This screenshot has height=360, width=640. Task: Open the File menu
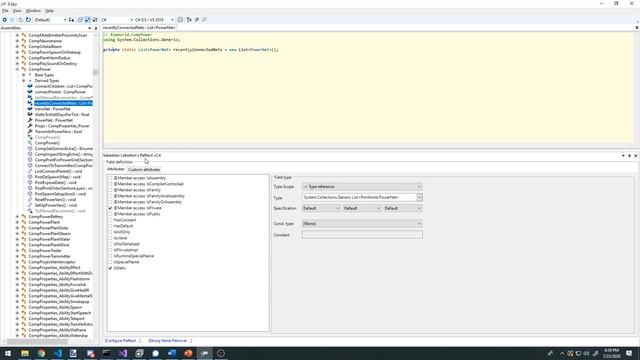(x=5, y=11)
